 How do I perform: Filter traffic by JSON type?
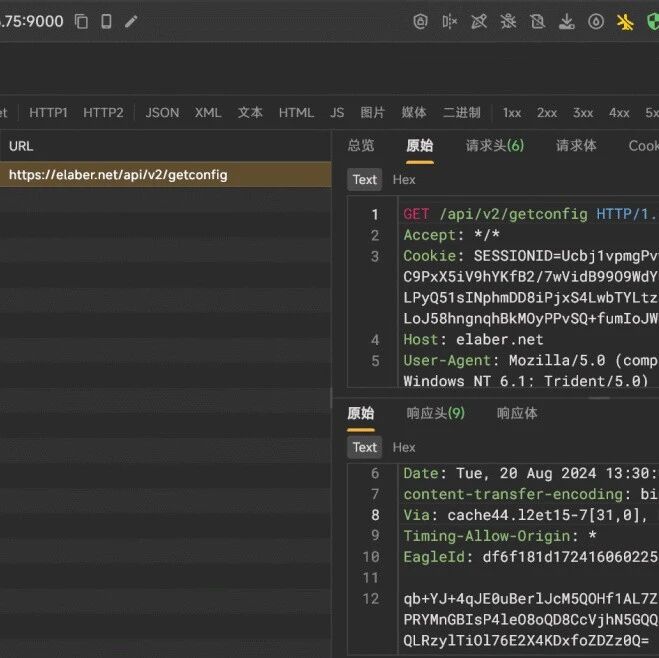(x=162, y=113)
